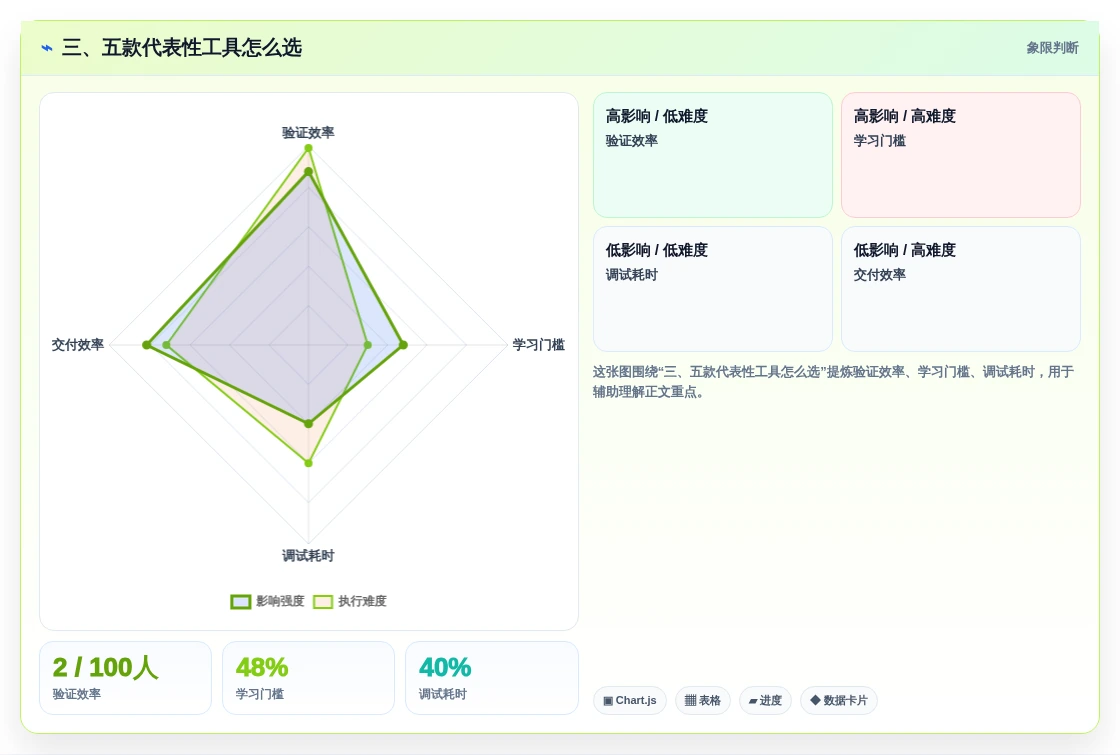The width and height of the screenshot is (1120, 755).
Task: Click the section title 三、五款代表性工具怎么选
Action: coord(182,48)
